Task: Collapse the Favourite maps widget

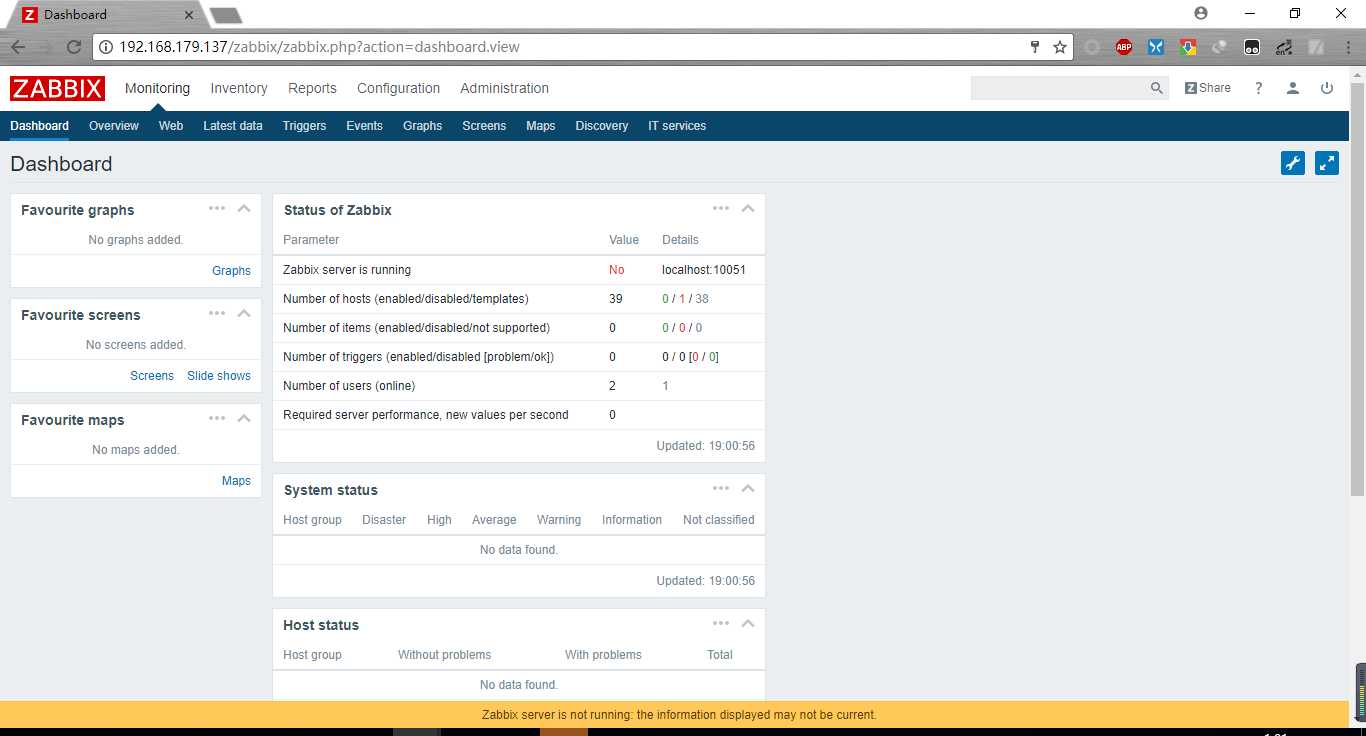Action: coord(244,418)
